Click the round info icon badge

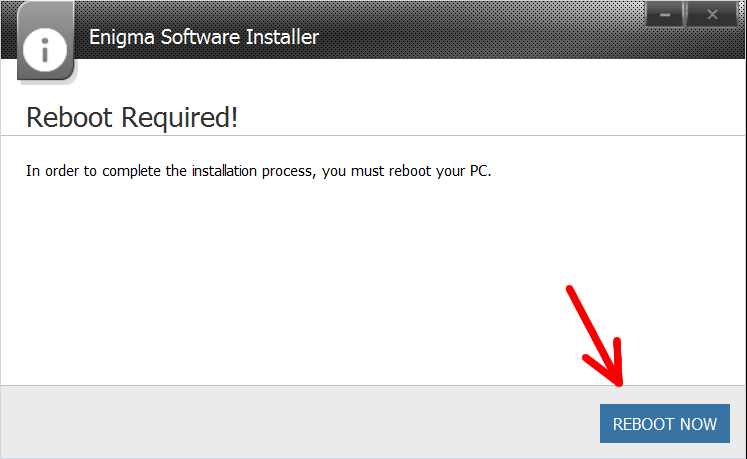pos(45,50)
